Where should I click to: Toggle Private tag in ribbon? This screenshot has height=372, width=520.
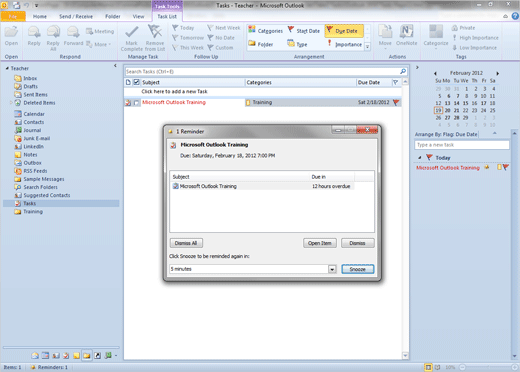pos(463,28)
